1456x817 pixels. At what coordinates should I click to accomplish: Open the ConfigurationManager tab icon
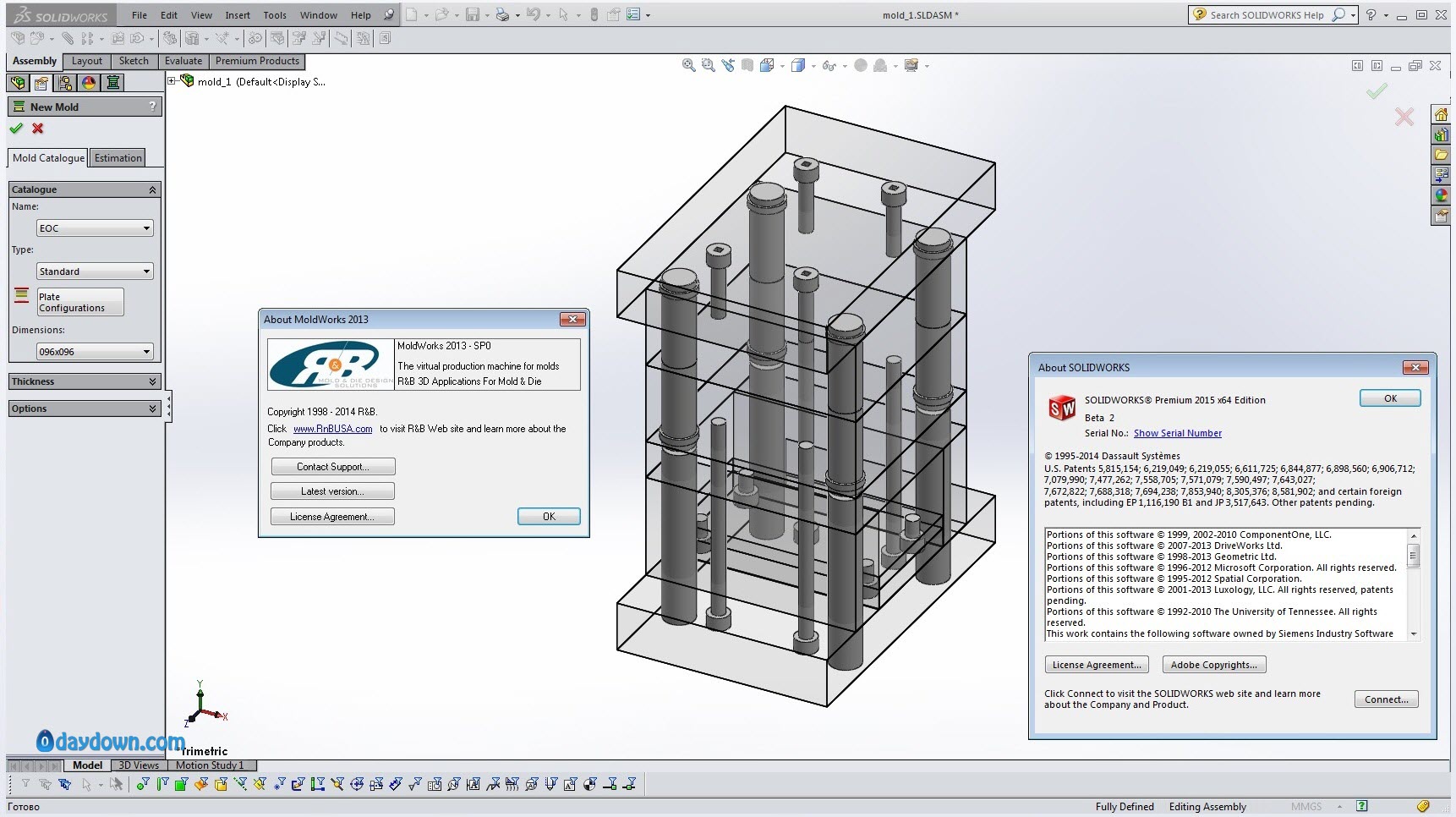65,83
